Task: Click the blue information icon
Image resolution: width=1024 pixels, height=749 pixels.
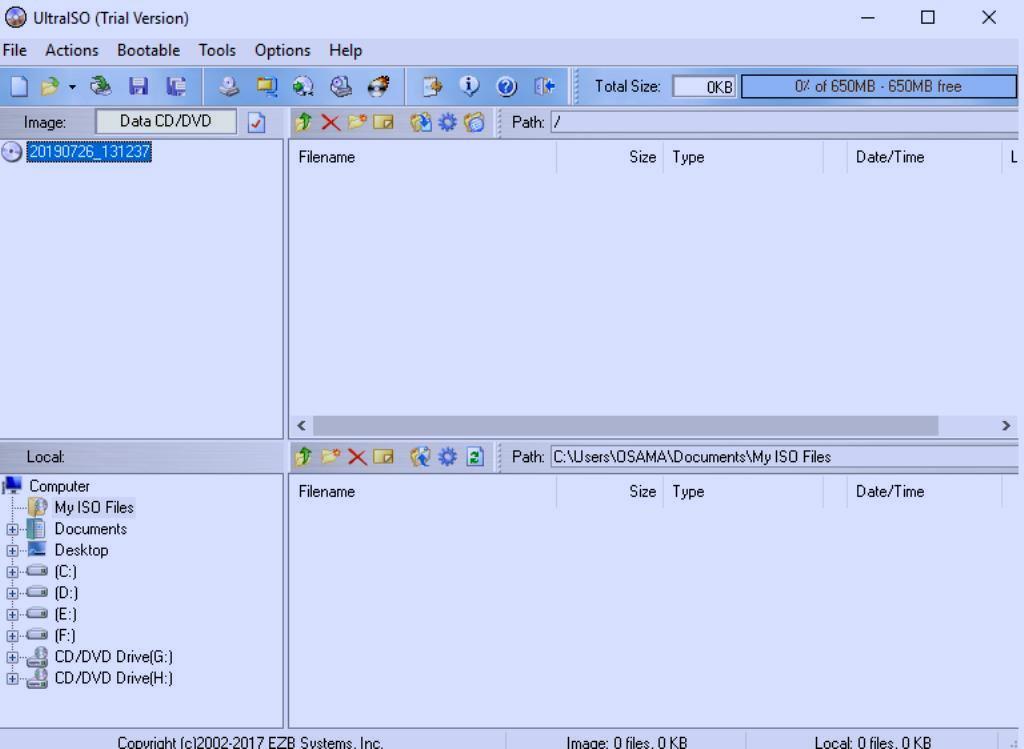Action: click(469, 86)
